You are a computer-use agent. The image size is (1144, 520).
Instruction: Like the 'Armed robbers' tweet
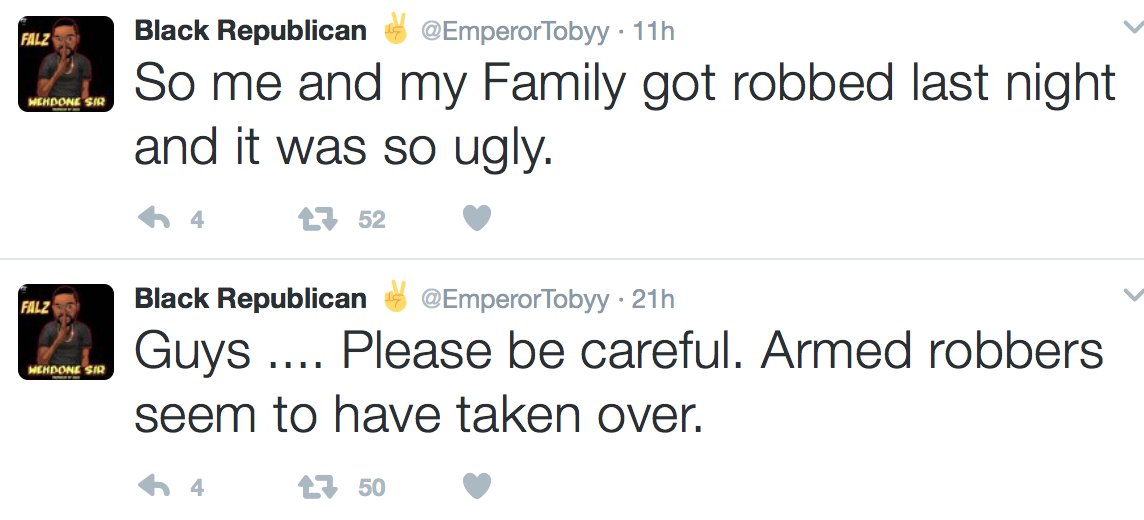(x=477, y=487)
